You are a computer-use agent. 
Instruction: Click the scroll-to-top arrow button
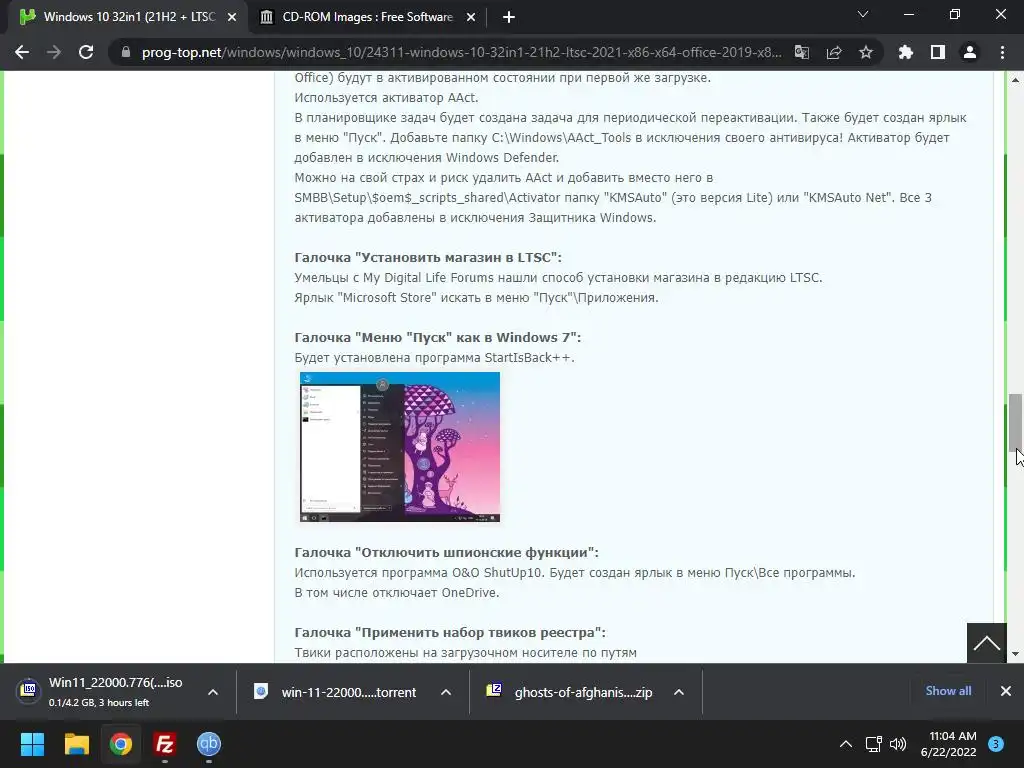[986, 643]
